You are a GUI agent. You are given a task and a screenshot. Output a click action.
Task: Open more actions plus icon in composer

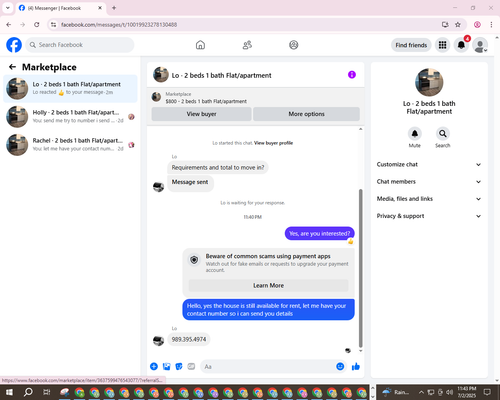coord(154,366)
